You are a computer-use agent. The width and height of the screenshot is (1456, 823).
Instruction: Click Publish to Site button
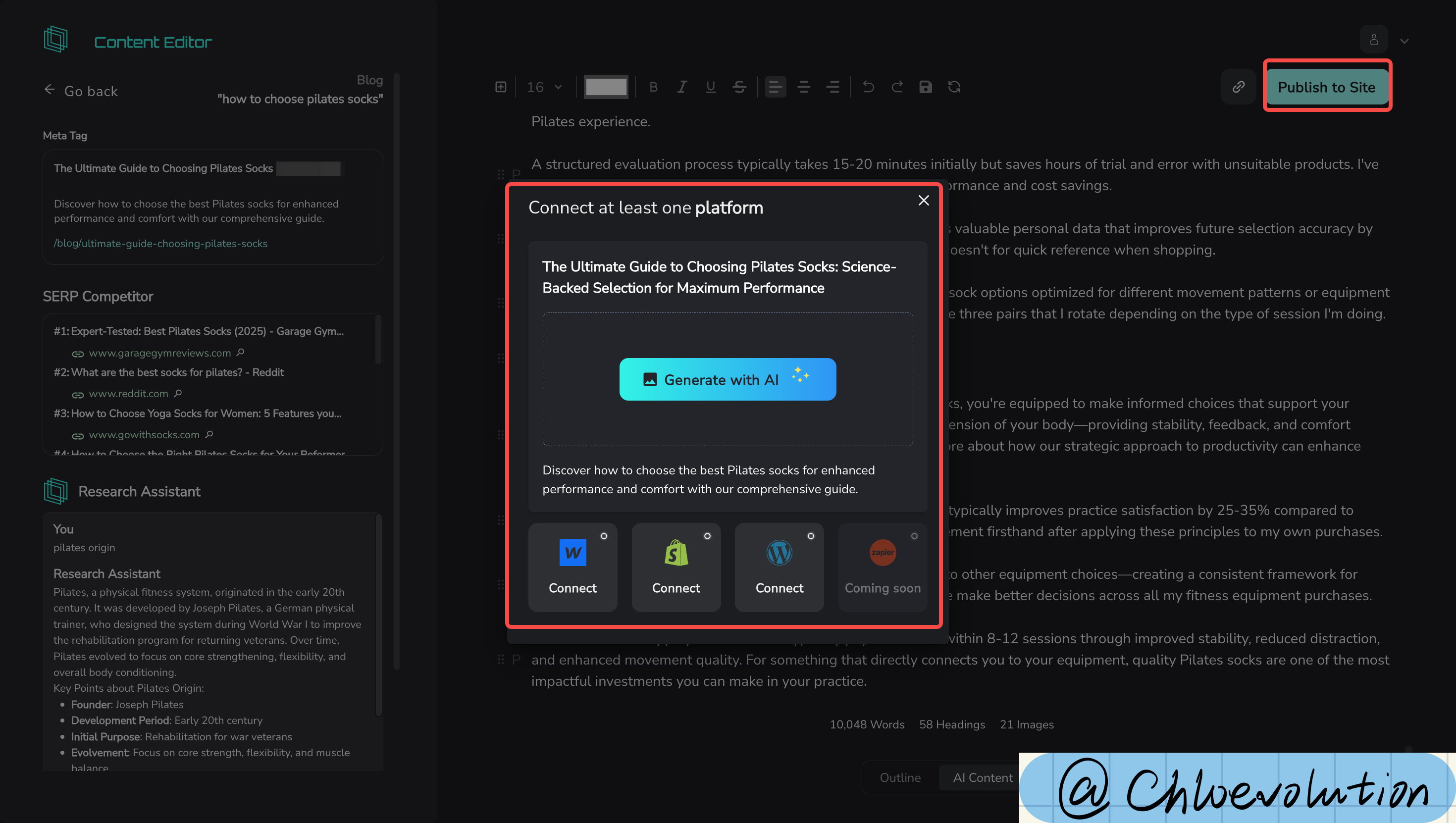pos(1327,87)
